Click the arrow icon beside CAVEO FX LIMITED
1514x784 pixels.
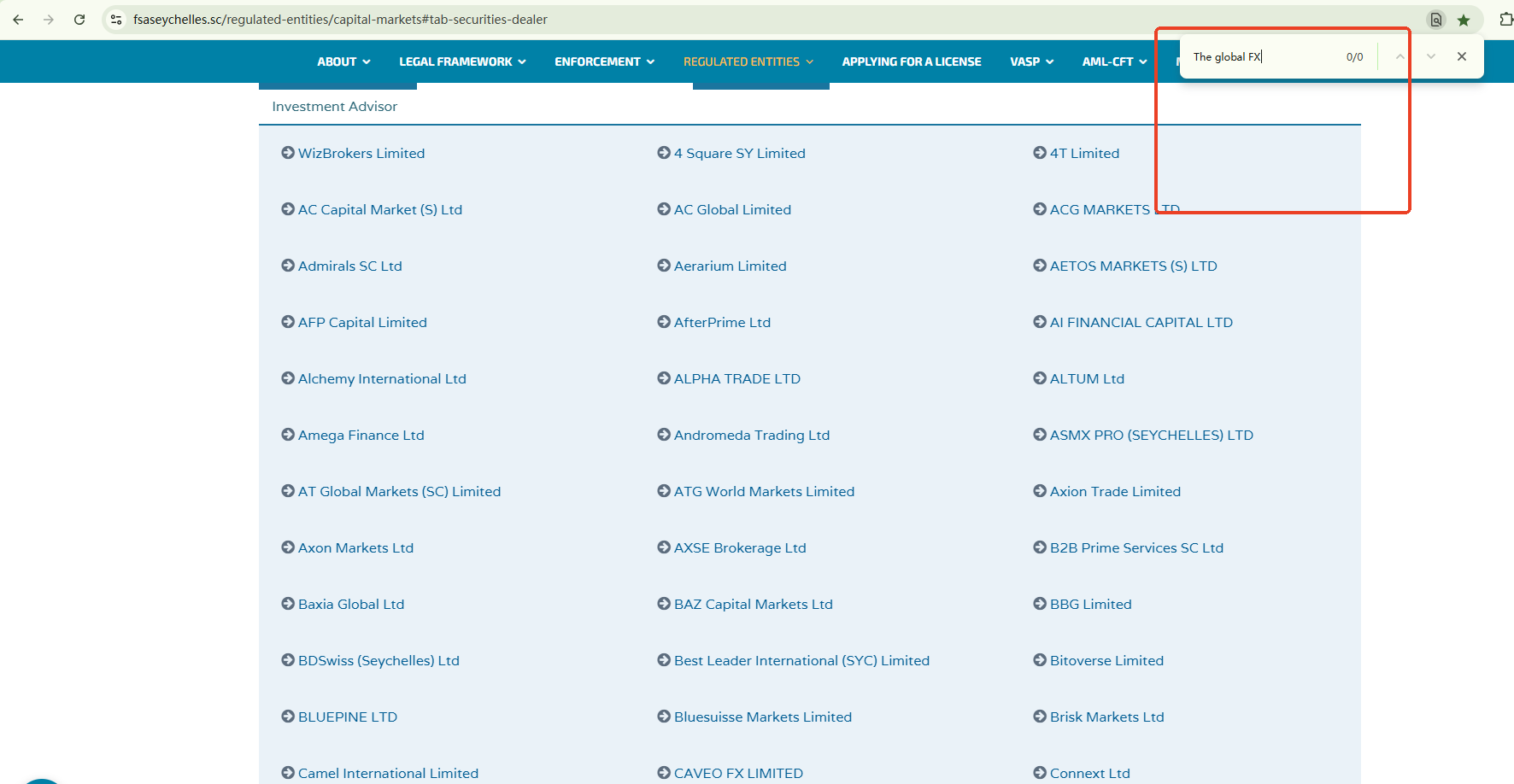point(664,773)
